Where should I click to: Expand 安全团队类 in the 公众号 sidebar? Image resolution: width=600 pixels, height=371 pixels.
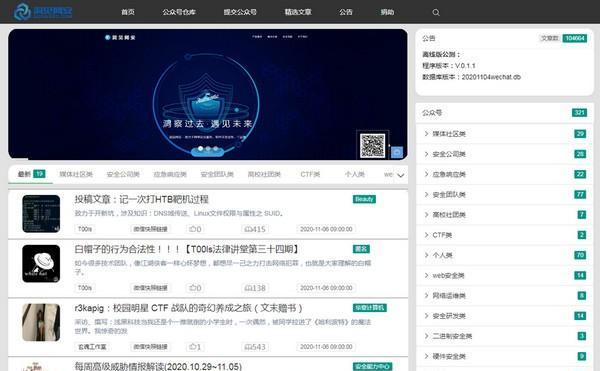tap(505, 195)
